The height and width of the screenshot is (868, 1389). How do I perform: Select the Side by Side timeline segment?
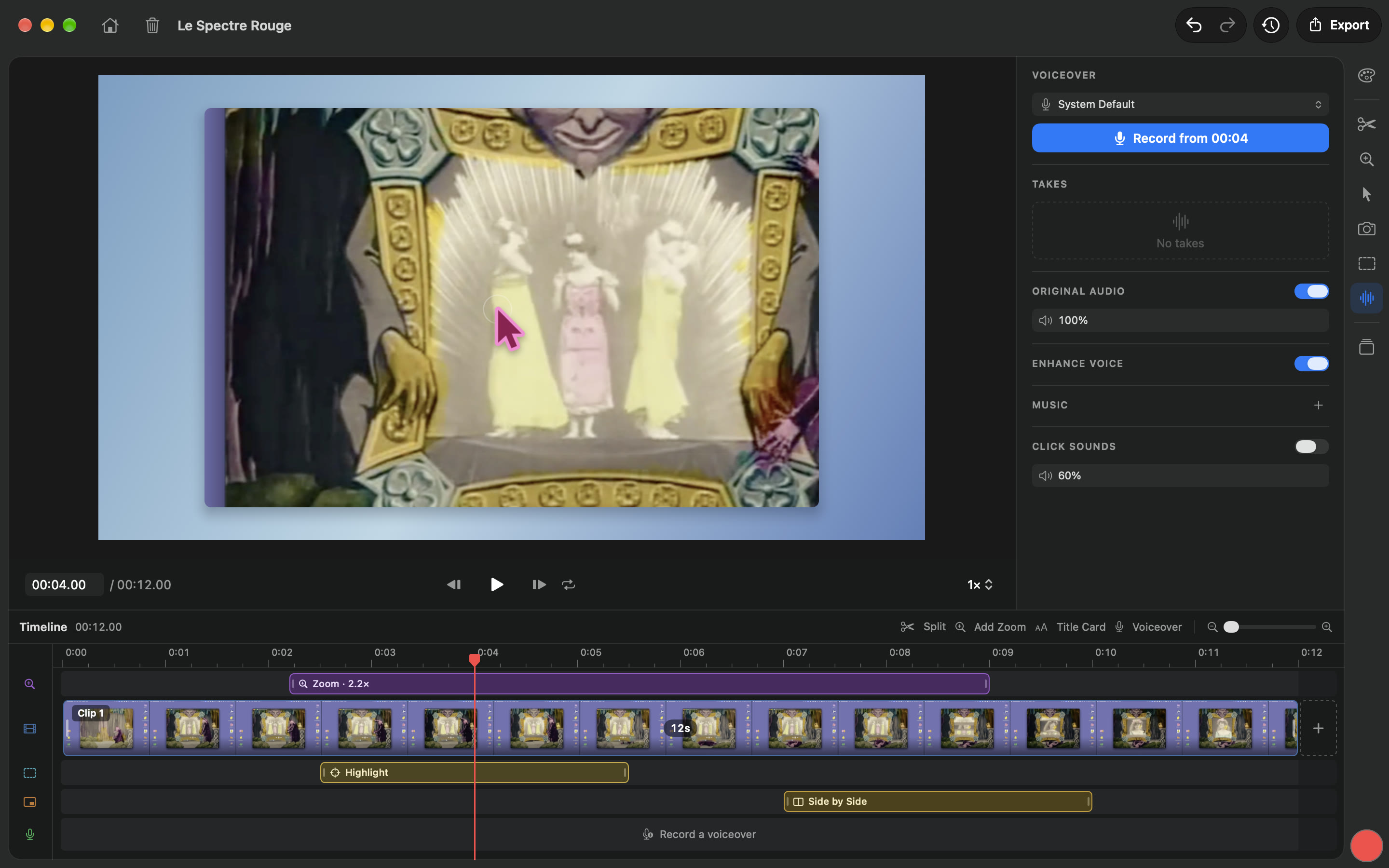[937, 801]
